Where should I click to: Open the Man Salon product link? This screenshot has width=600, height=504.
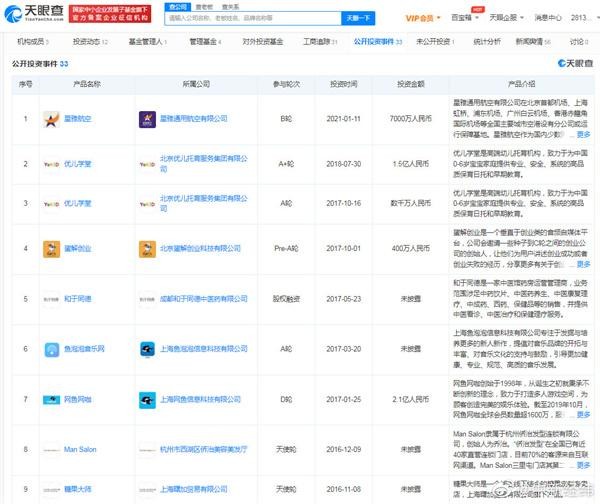(x=80, y=450)
